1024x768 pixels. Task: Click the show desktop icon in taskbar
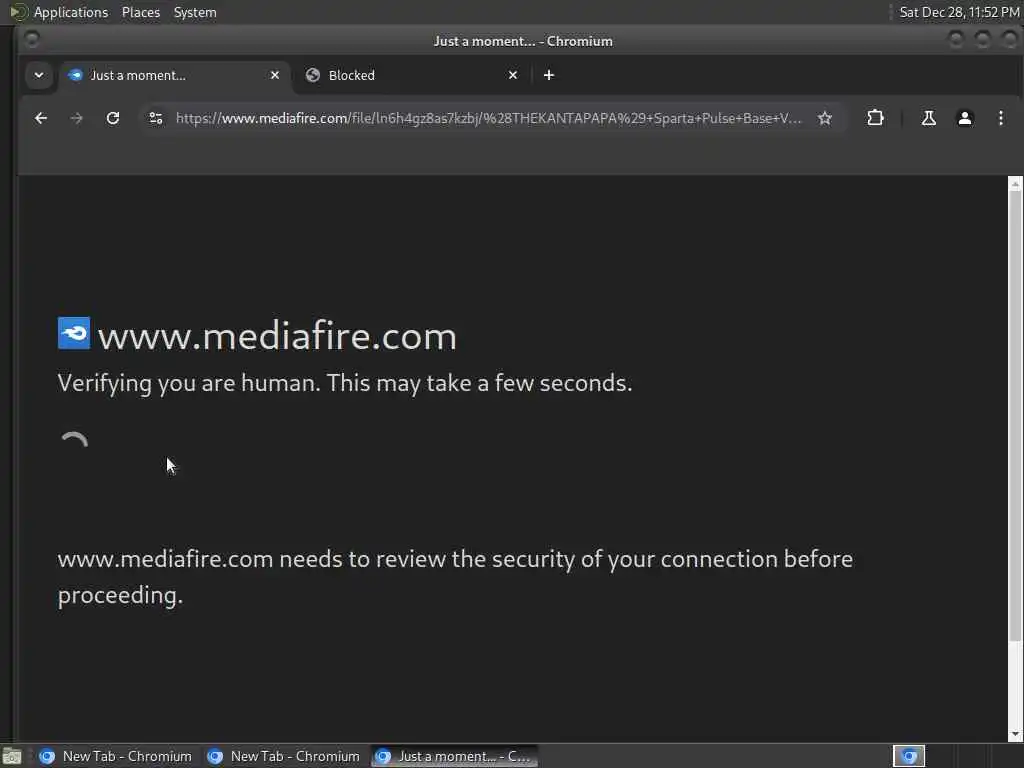point(12,757)
